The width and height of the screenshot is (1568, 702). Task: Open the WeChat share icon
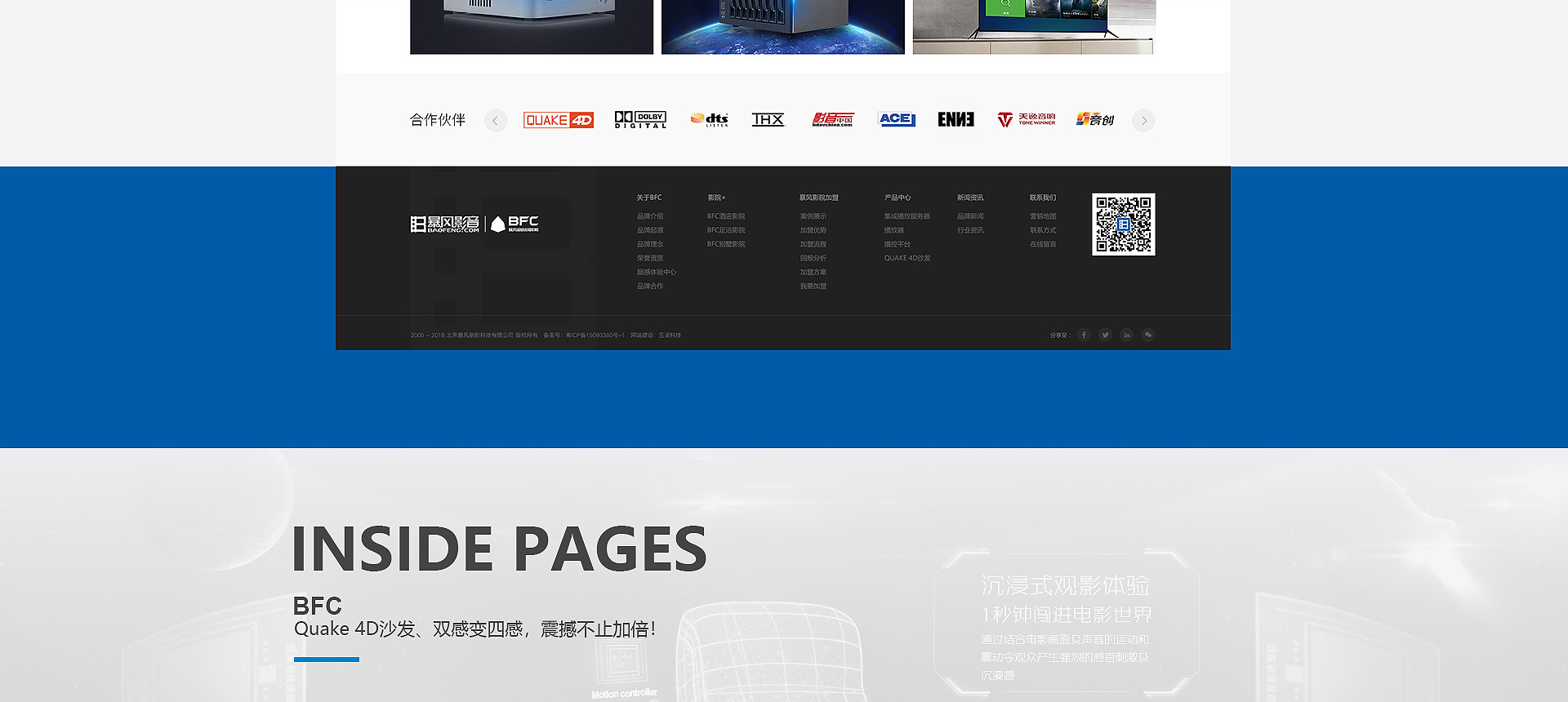[1147, 335]
